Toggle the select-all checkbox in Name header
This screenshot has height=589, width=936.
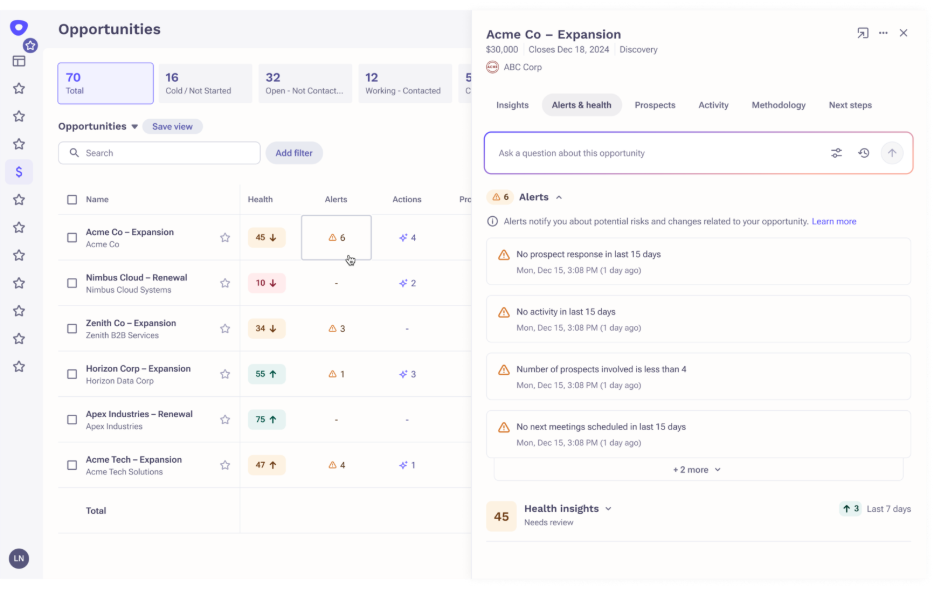click(72, 199)
